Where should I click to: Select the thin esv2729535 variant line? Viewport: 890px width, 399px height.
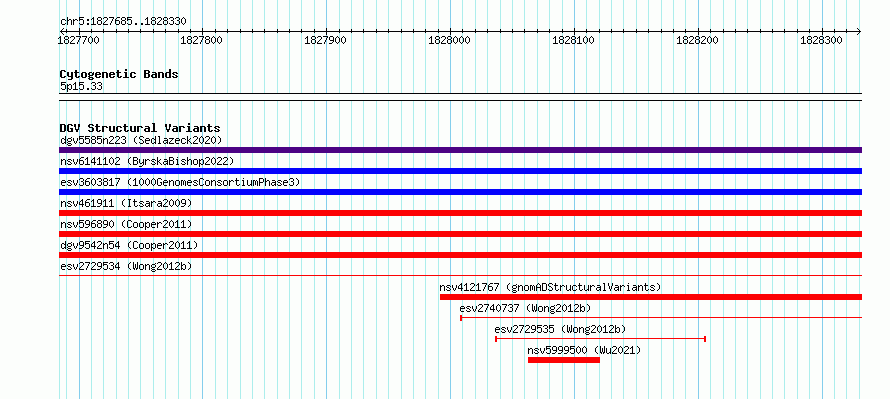point(601,339)
